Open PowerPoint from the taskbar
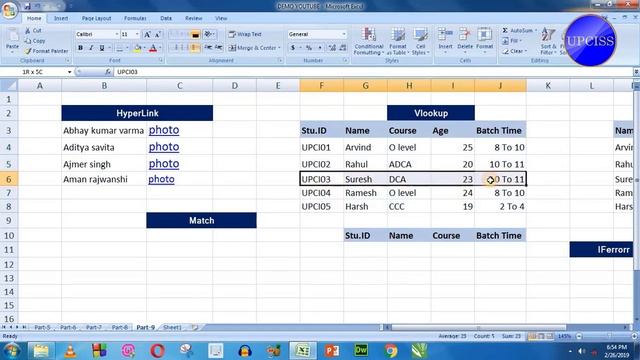 [332, 350]
